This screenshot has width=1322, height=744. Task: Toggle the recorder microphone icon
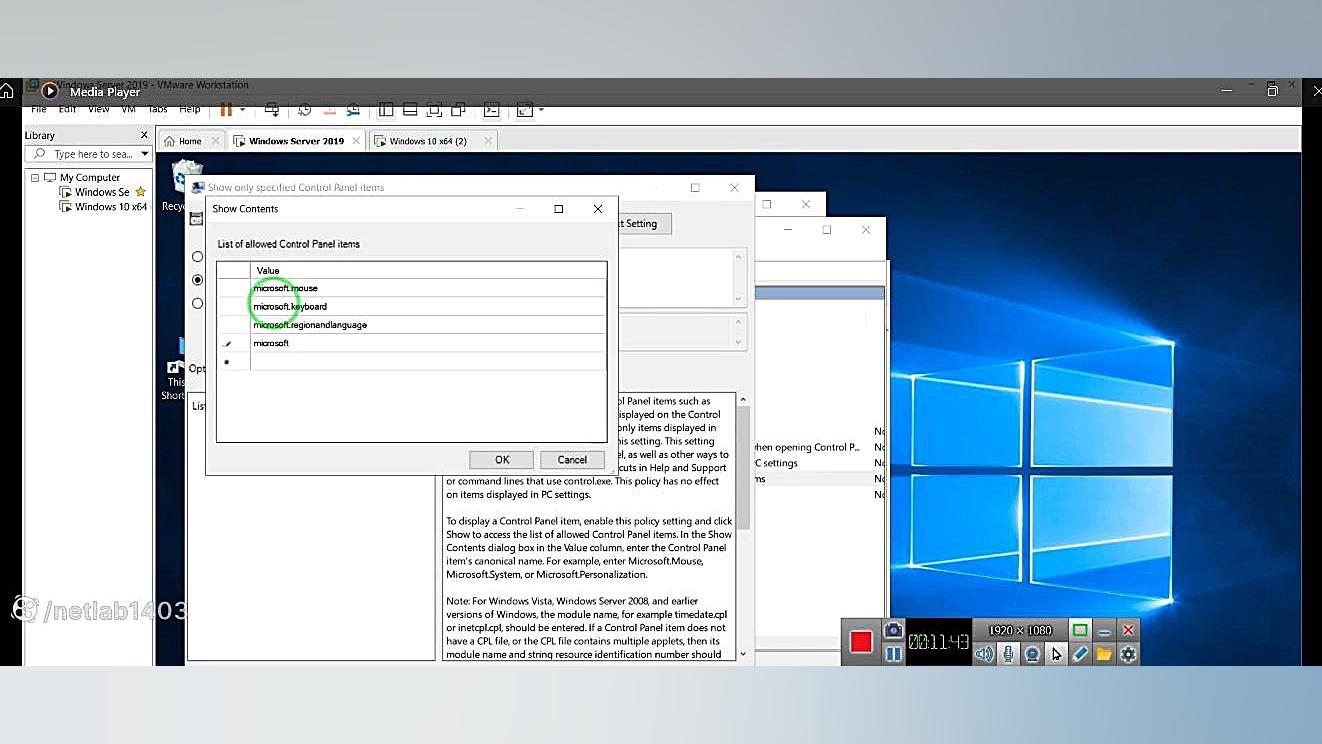(1008, 654)
